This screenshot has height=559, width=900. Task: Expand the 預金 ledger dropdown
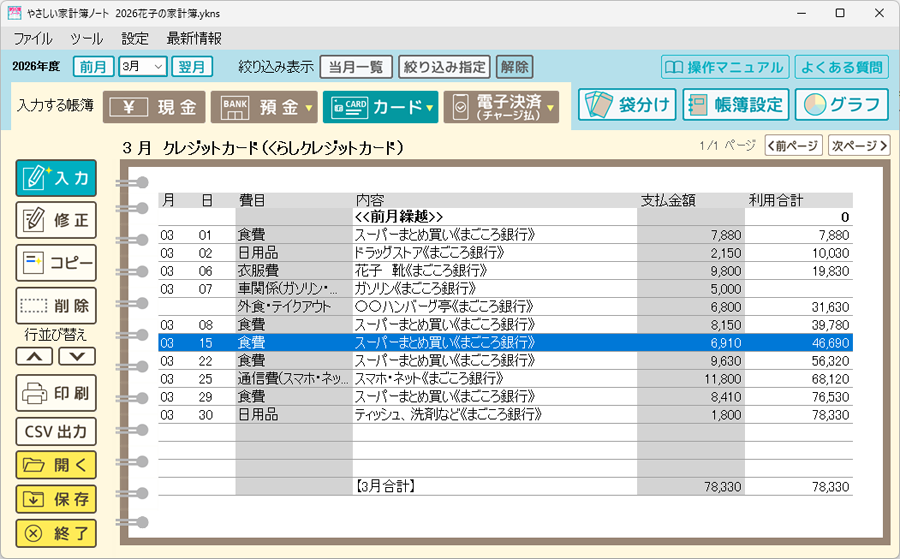tap(309, 107)
